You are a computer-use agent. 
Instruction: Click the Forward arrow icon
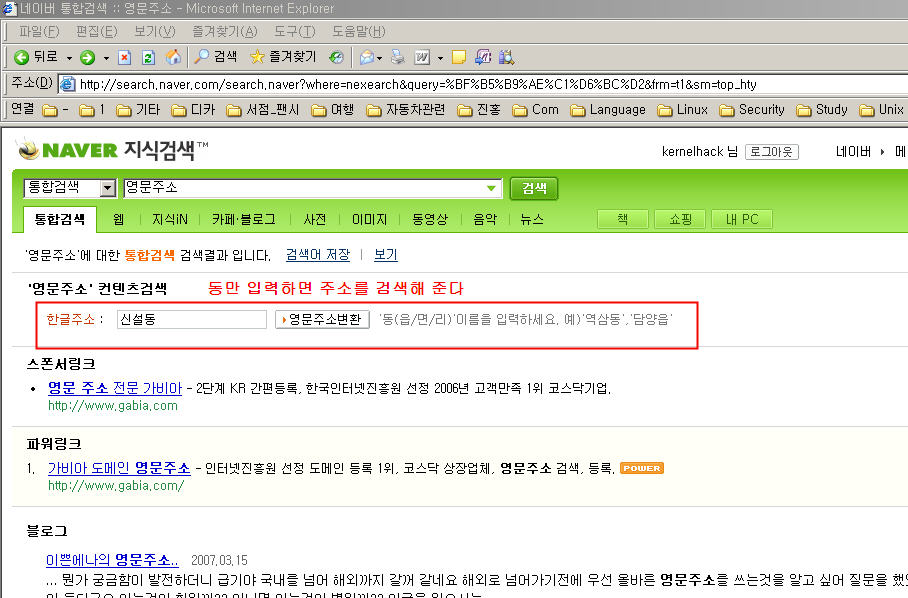click(x=87, y=57)
